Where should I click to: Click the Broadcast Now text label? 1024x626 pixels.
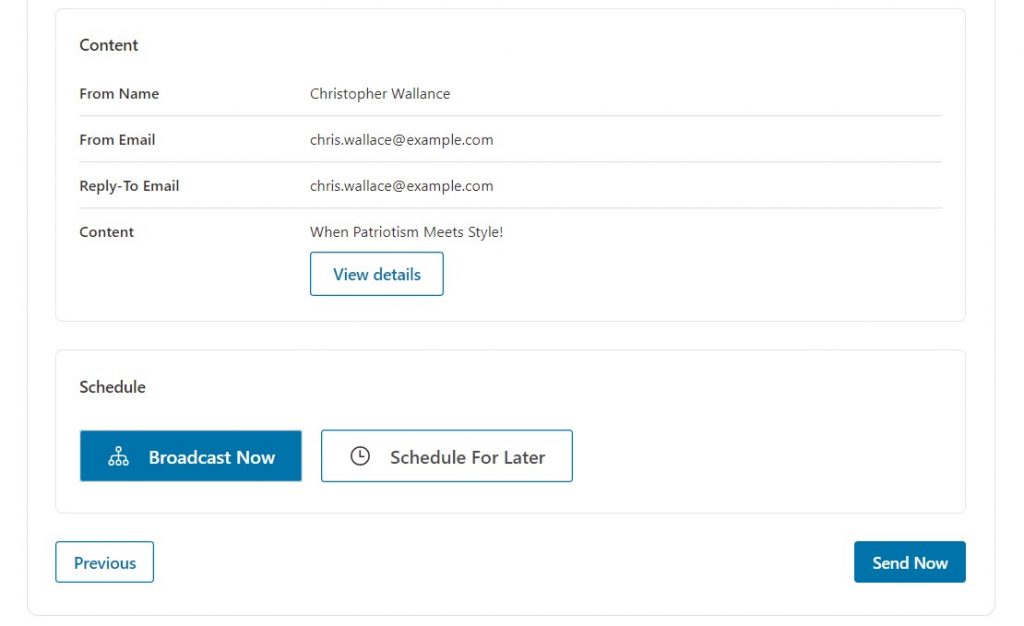(x=212, y=457)
